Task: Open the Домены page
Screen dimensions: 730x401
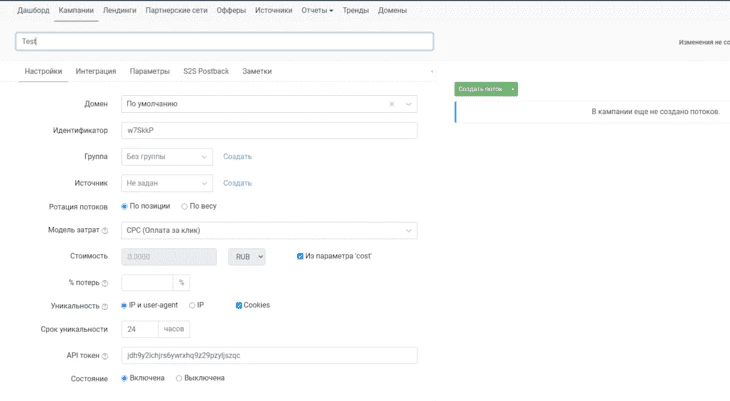Action: pos(392,10)
